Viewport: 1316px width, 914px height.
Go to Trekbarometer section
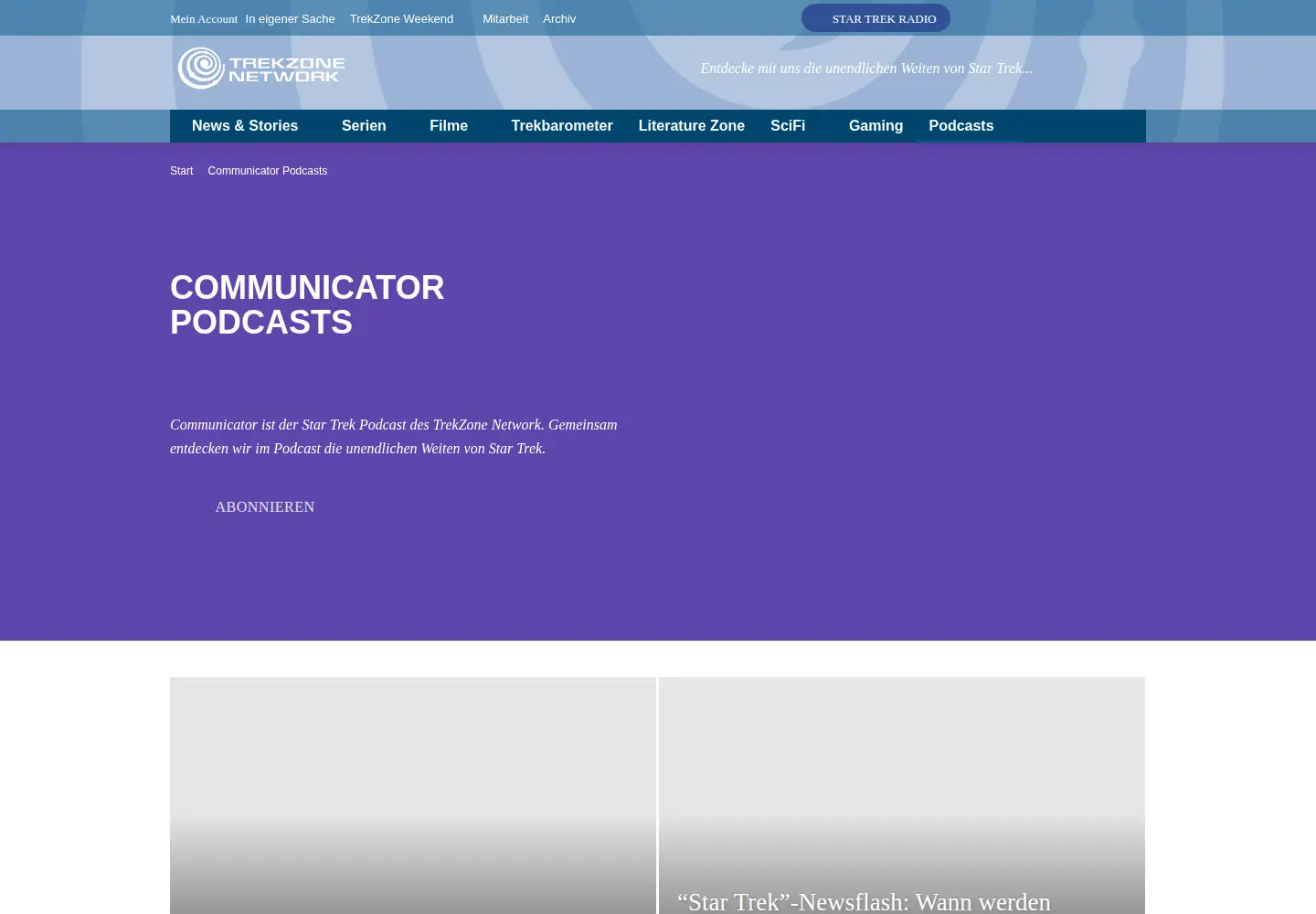pos(562,126)
